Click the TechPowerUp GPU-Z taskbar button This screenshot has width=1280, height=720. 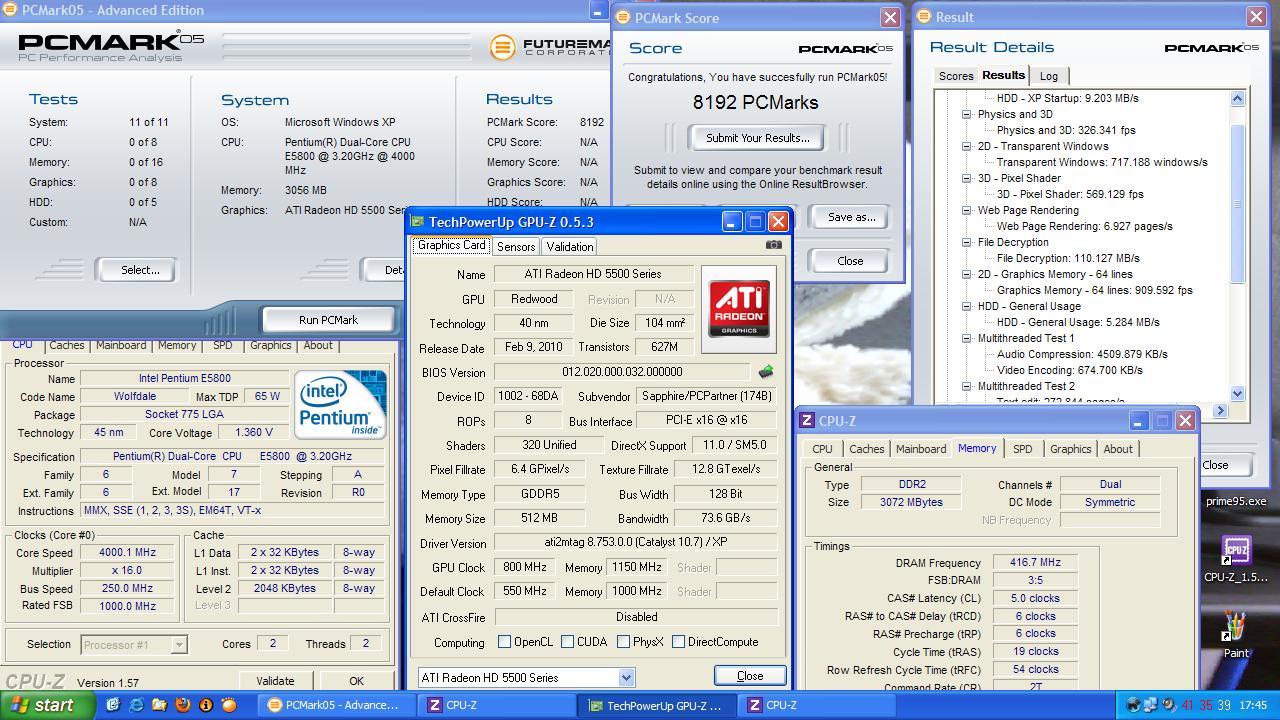tap(655, 705)
